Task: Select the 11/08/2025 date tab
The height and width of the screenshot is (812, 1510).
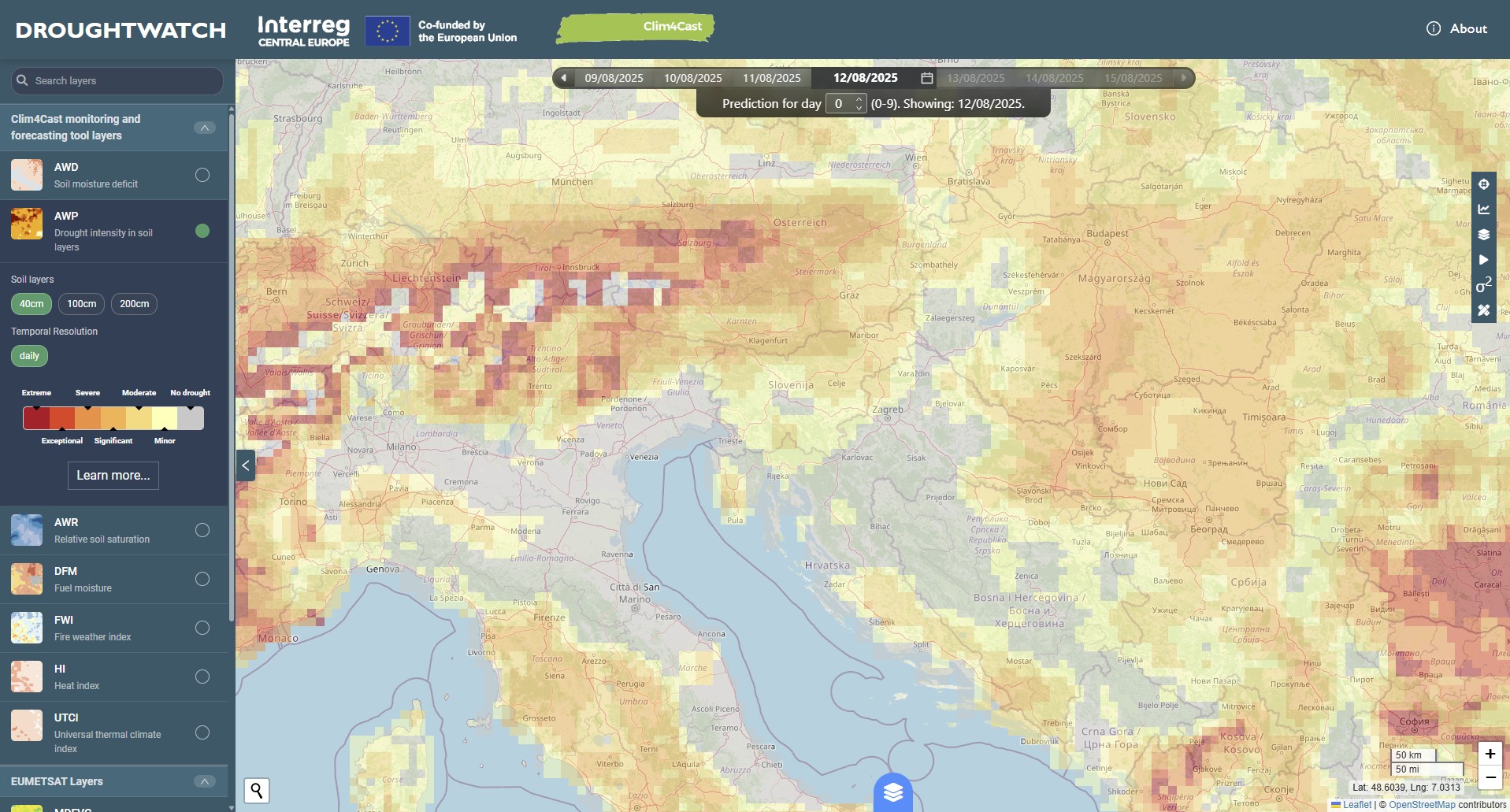Action: click(771, 78)
